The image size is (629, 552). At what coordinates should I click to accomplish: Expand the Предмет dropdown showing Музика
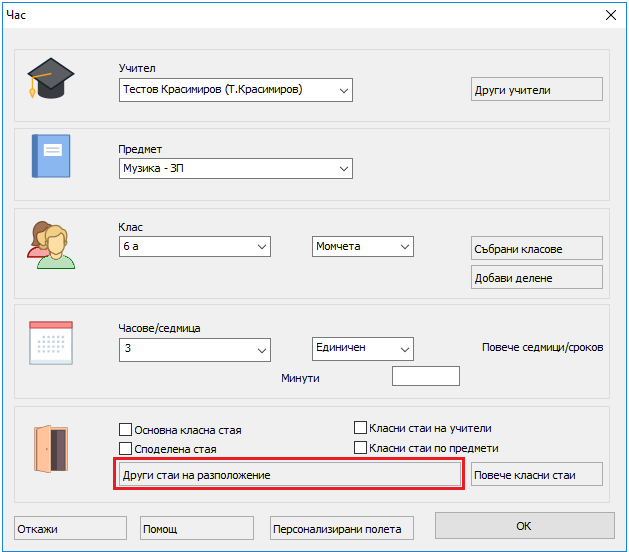343,168
